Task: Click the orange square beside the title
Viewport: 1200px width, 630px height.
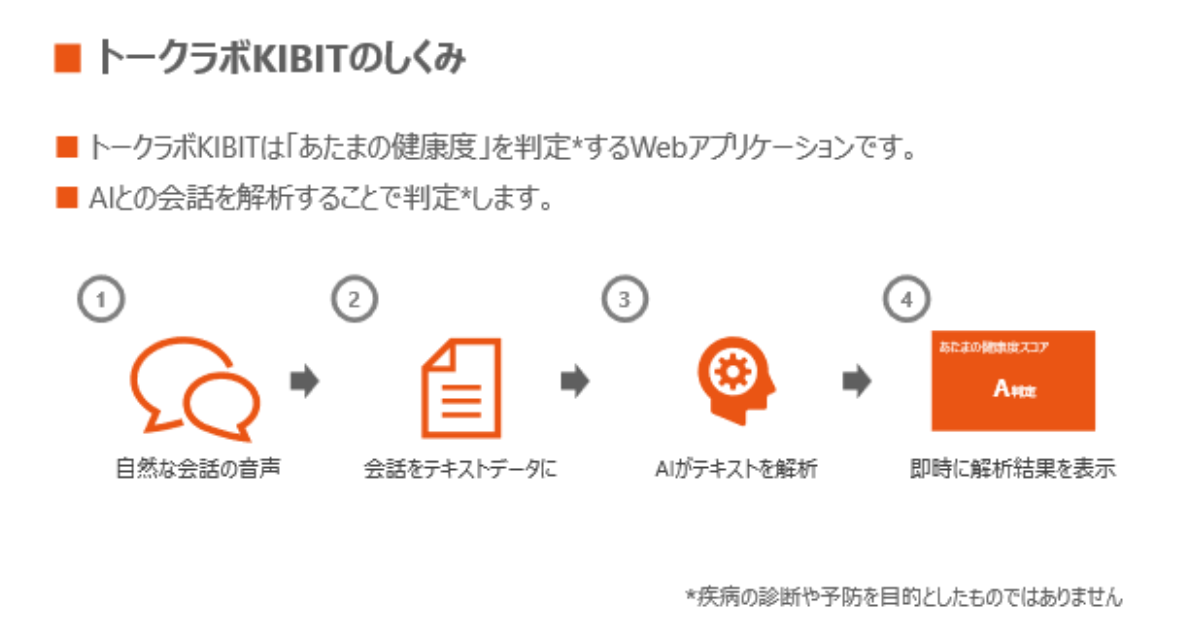Action: [67, 59]
